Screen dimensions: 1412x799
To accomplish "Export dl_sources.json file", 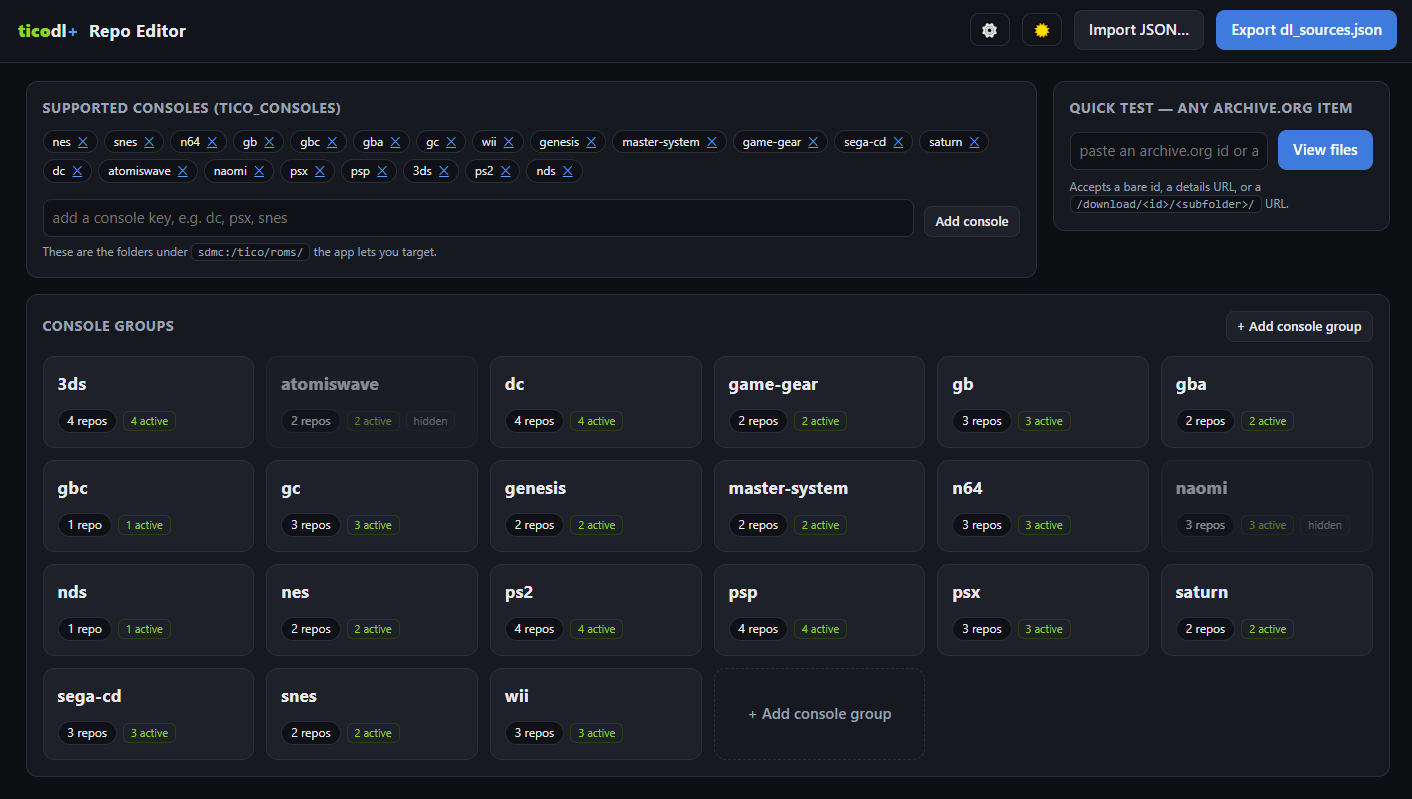I will [x=1306, y=30].
